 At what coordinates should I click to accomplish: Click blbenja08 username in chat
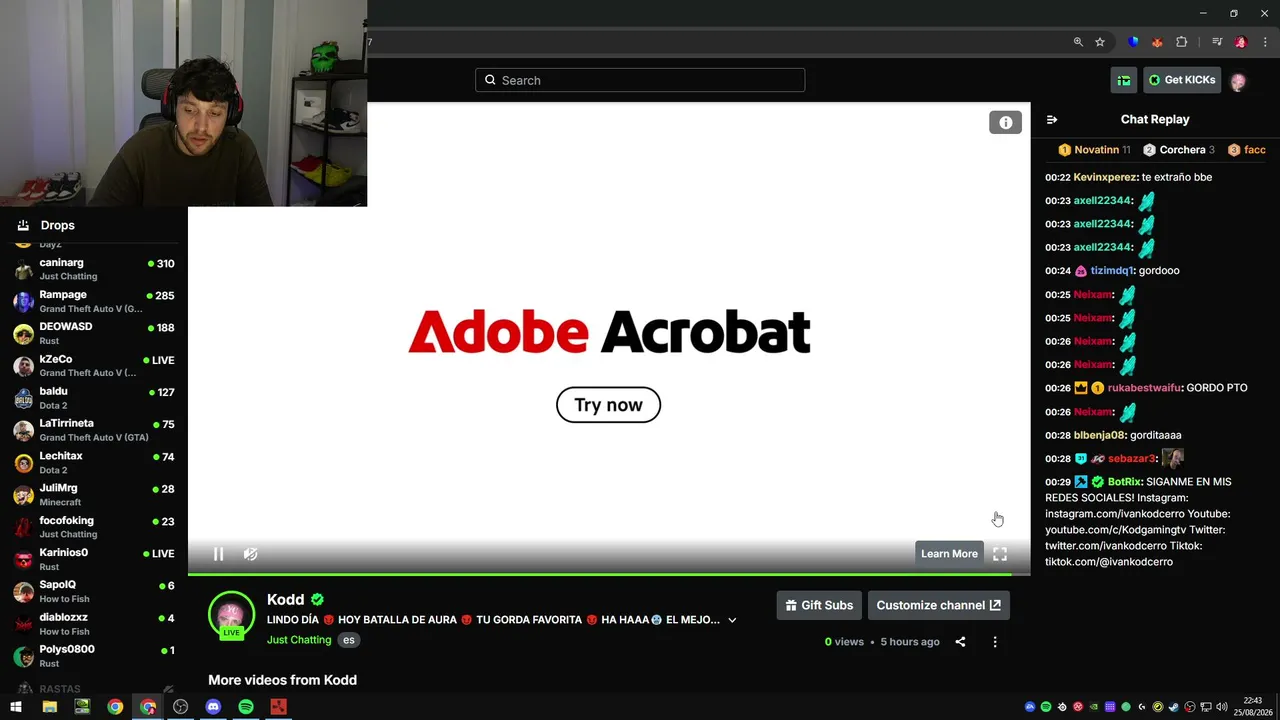(1099, 435)
